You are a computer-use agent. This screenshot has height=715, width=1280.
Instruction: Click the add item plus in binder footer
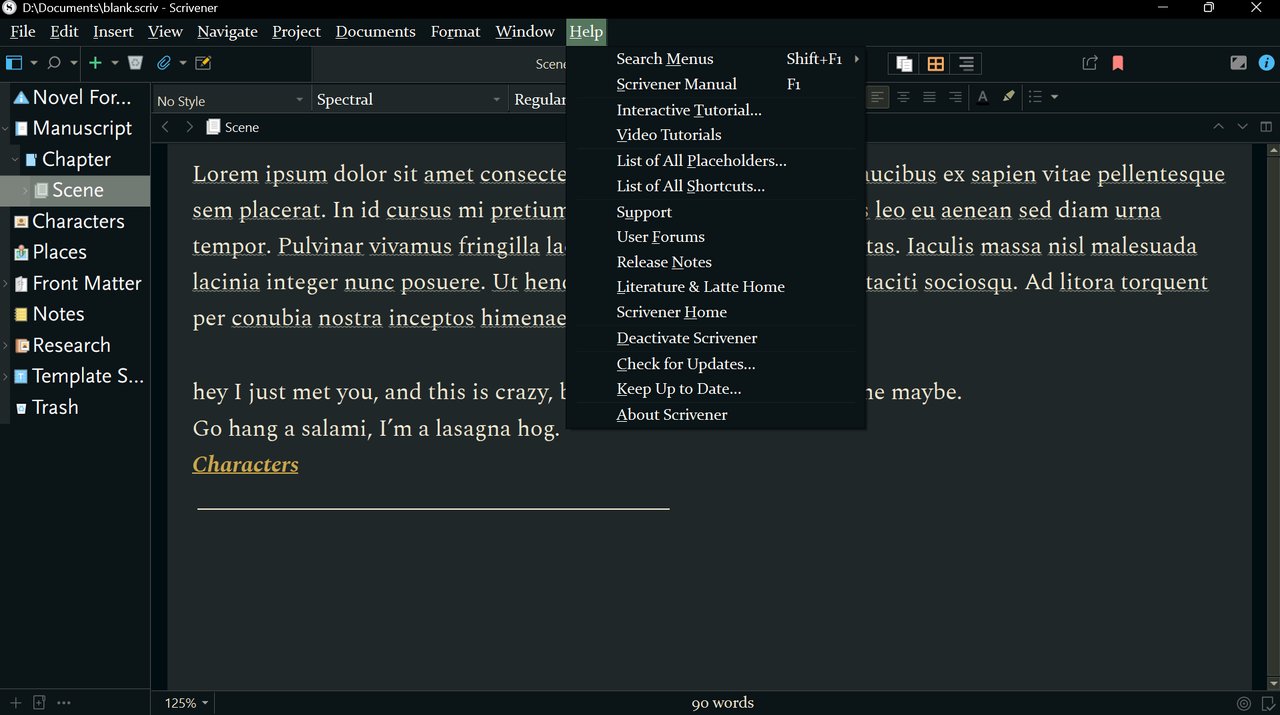pyautogui.click(x=15, y=703)
